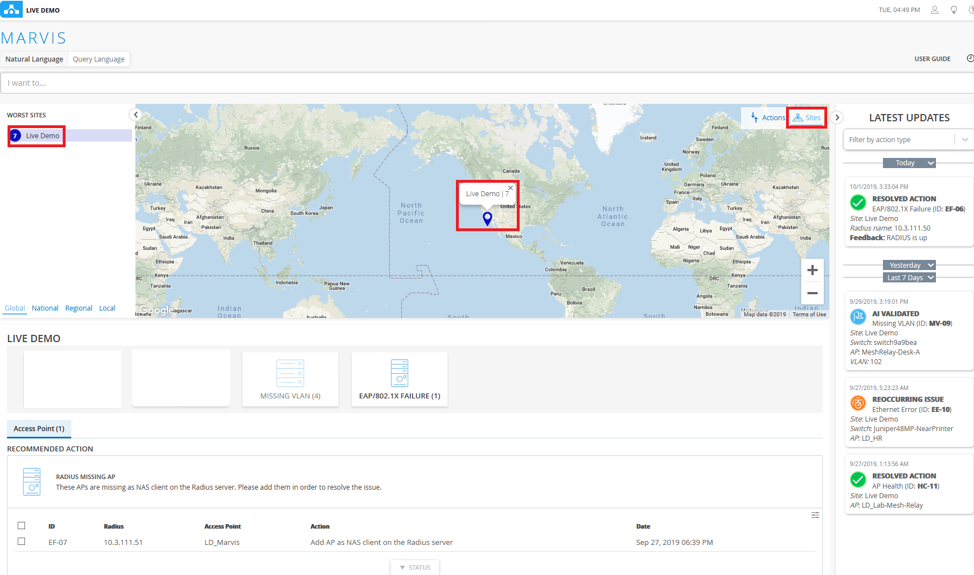This screenshot has width=974, height=575.
Task: Close the Live Demo map popup
Action: 510,188
